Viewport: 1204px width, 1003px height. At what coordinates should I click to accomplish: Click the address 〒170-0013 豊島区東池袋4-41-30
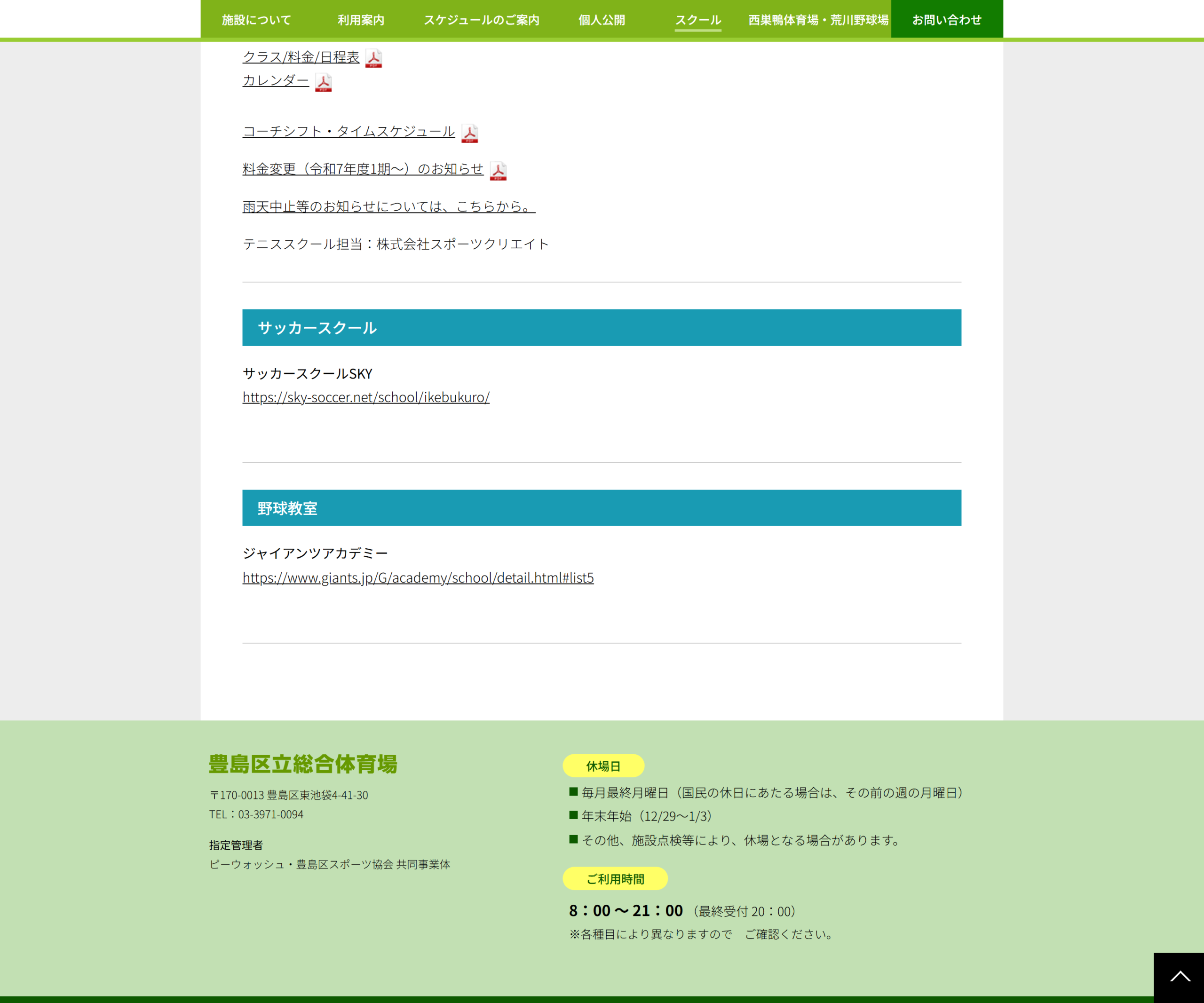point(288,795)
